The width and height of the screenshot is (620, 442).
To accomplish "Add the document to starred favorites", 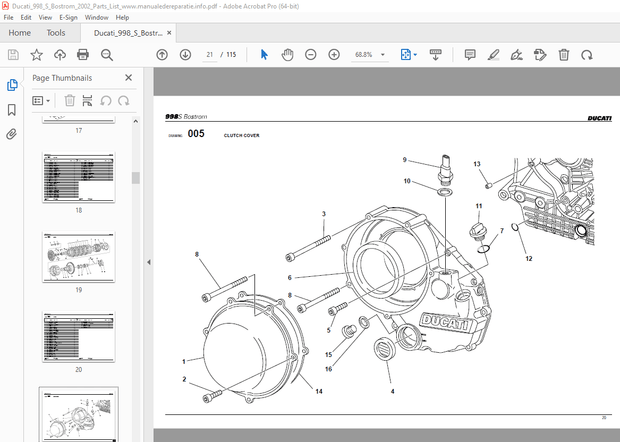I will coord(36,55).
